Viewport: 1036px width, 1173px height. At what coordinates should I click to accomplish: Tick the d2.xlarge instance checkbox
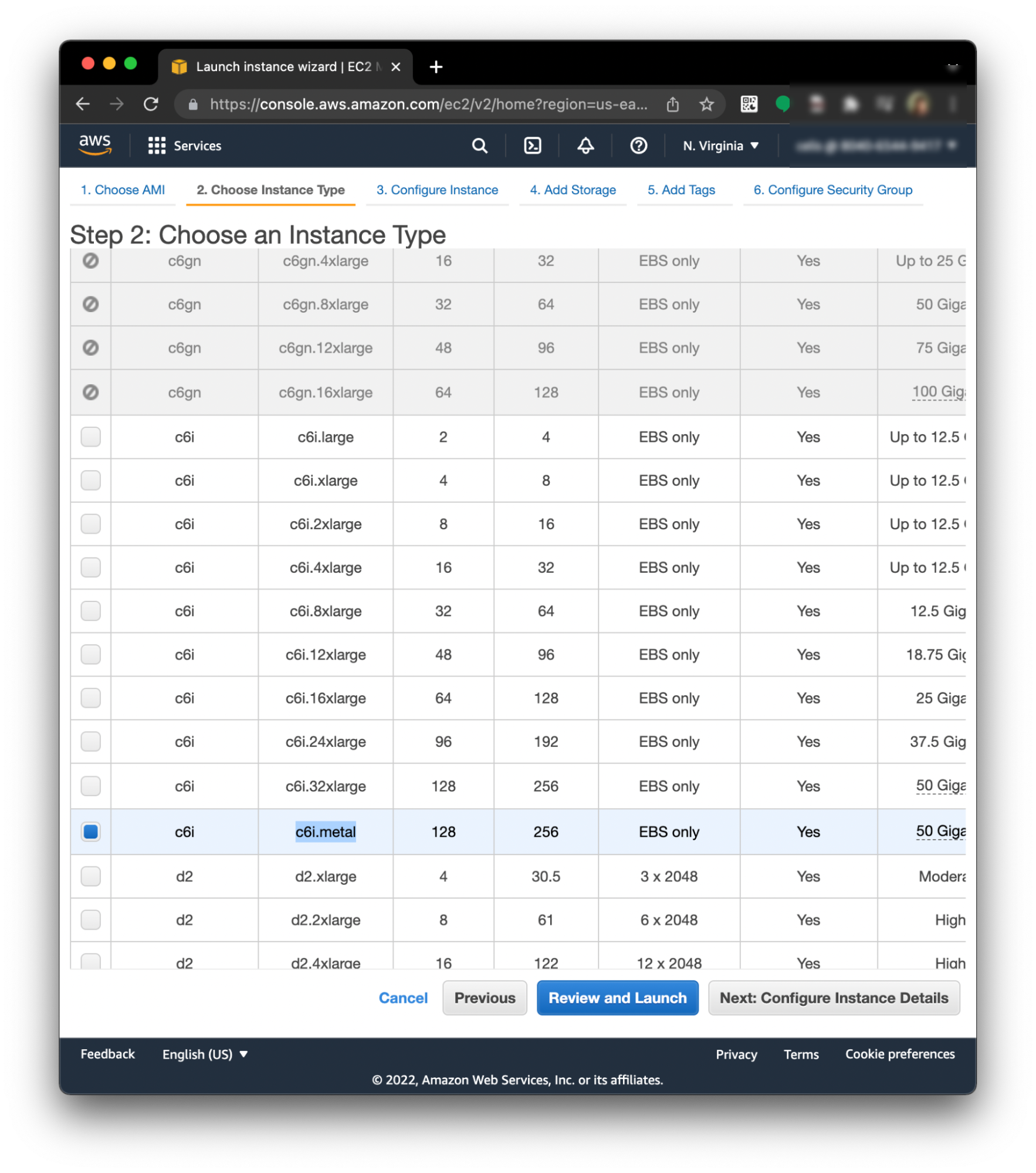click(90, 877)
